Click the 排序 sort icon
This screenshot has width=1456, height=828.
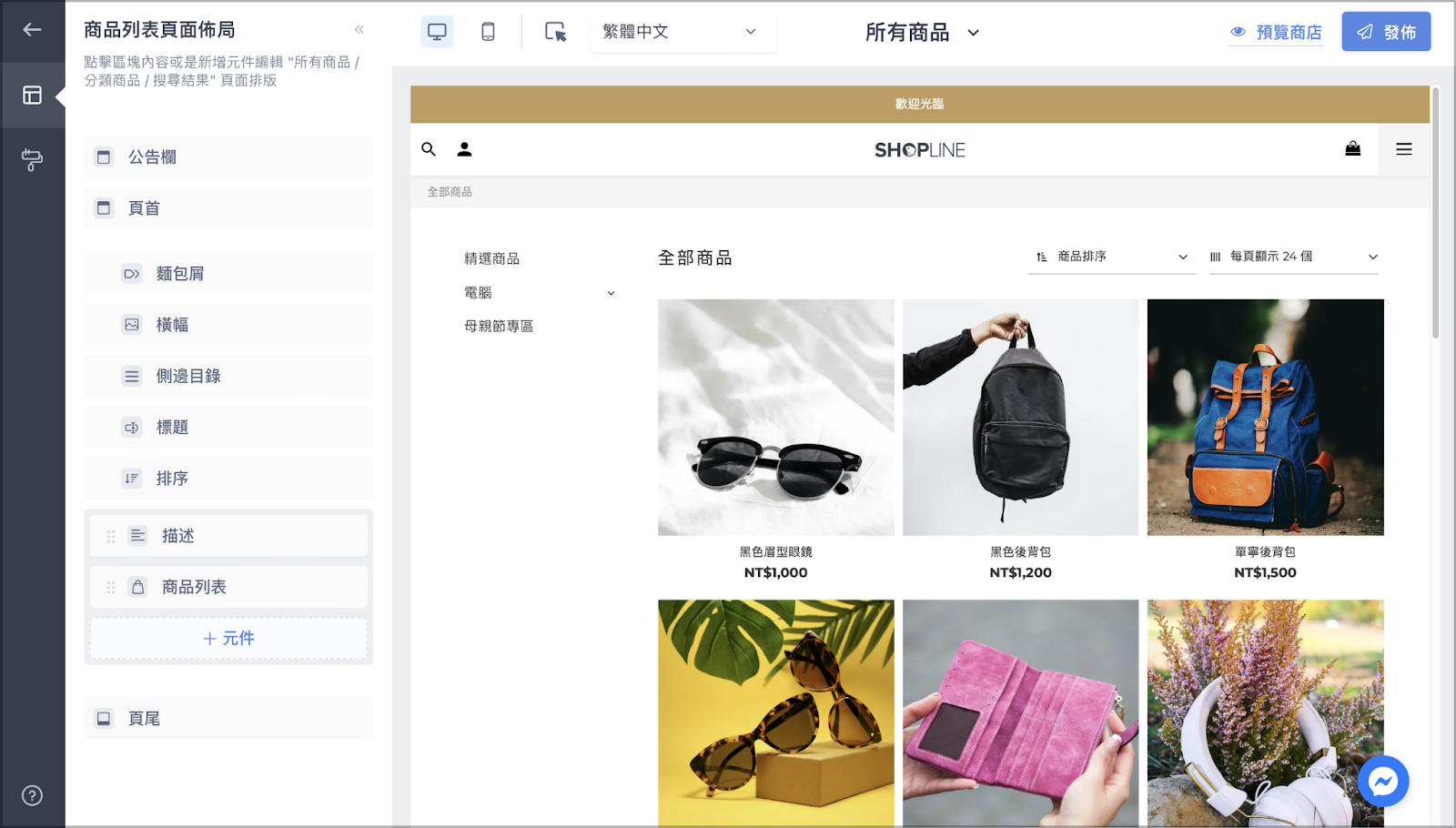[x=132, y=479]
